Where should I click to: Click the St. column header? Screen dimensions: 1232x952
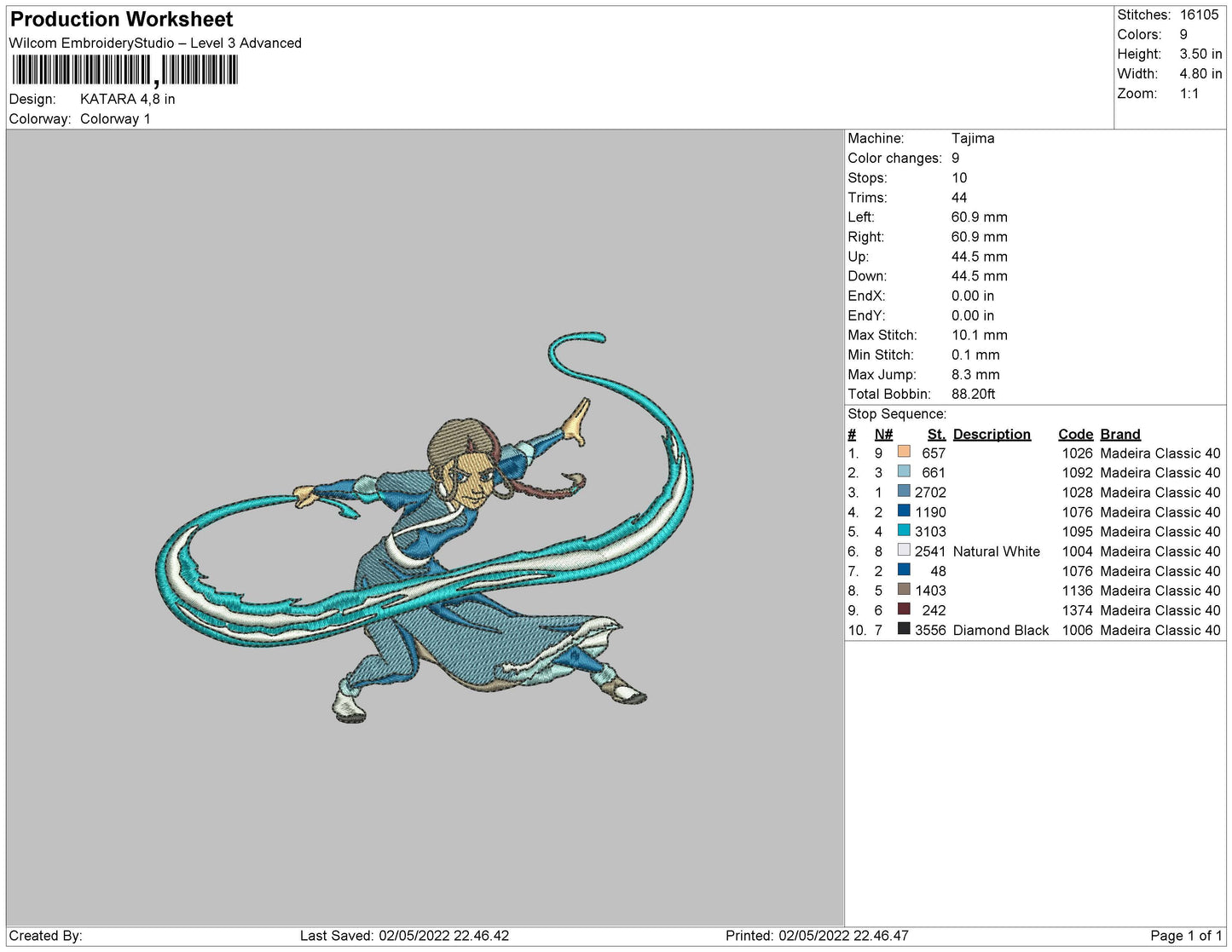tap(936, 434)
